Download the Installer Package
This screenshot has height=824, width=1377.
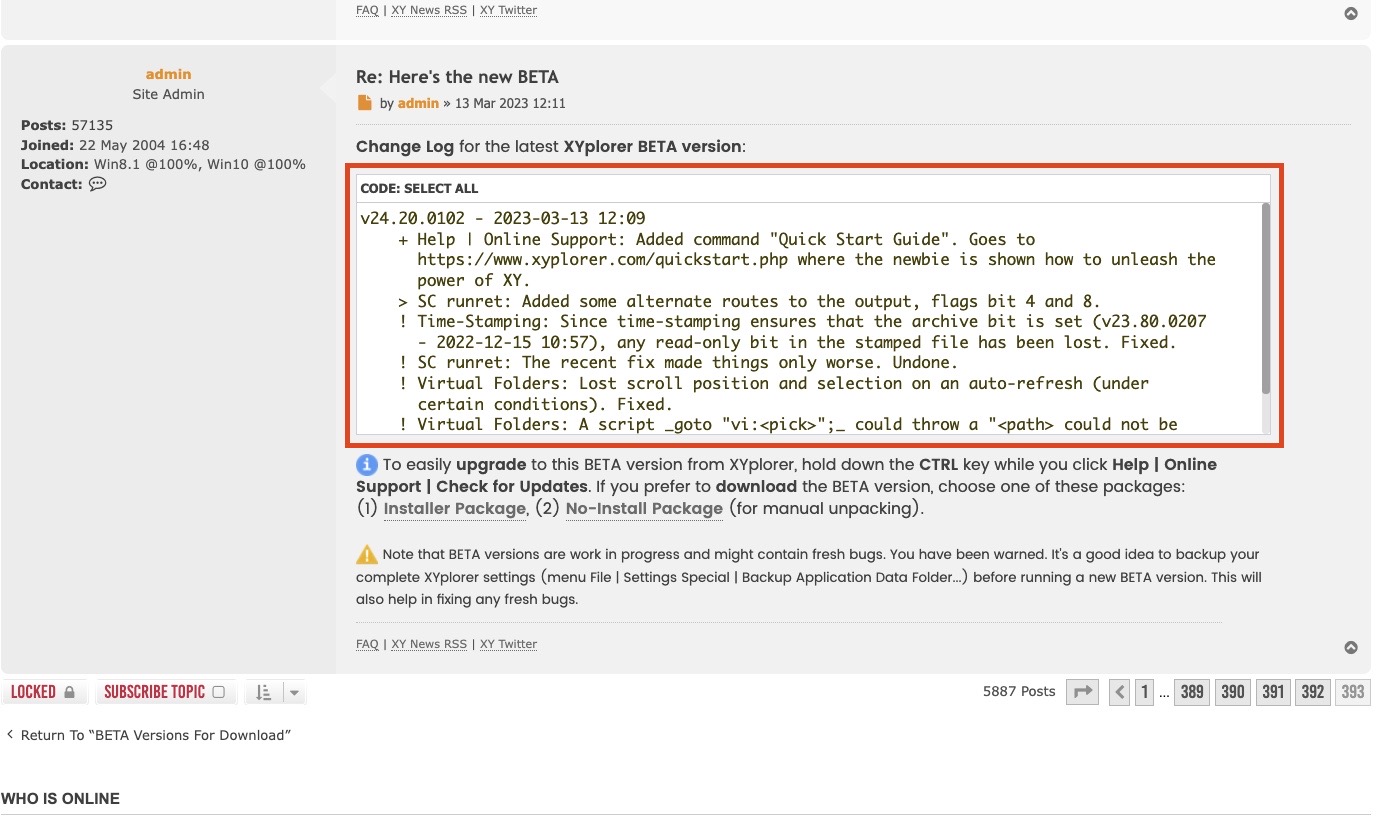[454, 509]
